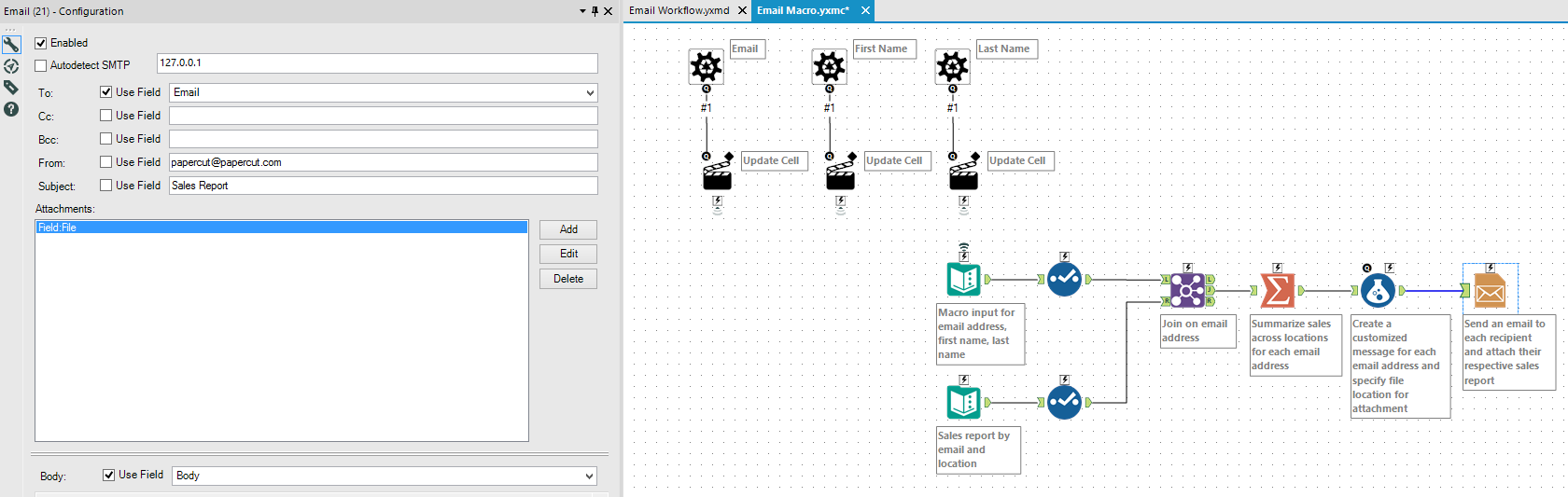Switch to Email Workflow.yxmd tab

click(679, 10)
